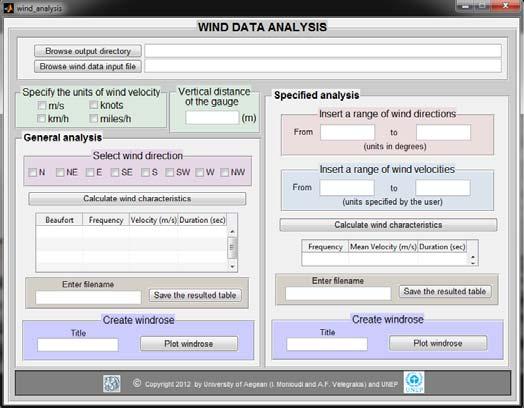Click Frequency header in Specified analysis table

pyautogui.click(x=325, y=247)
